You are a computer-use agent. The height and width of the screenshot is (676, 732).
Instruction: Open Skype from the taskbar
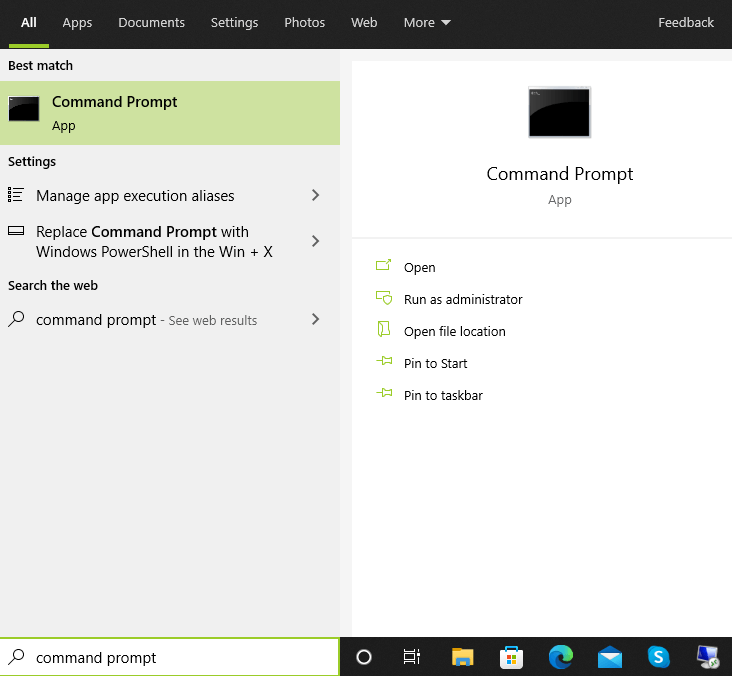[659, 657]
